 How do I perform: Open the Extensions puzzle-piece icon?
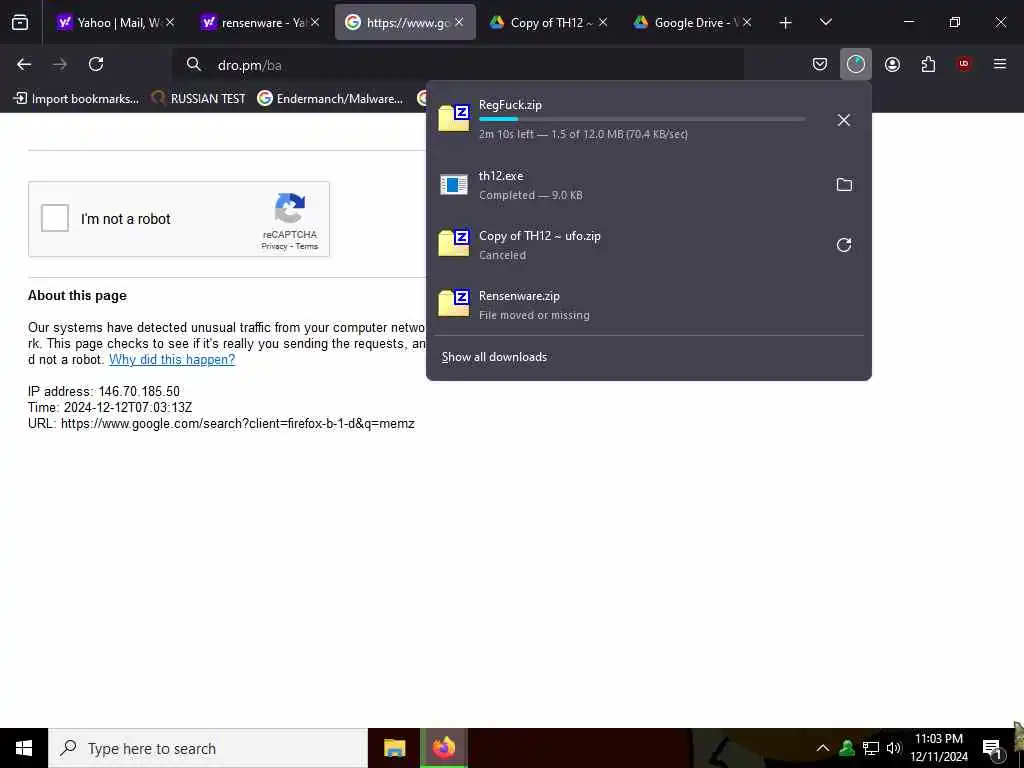click(x=928, y=64)
